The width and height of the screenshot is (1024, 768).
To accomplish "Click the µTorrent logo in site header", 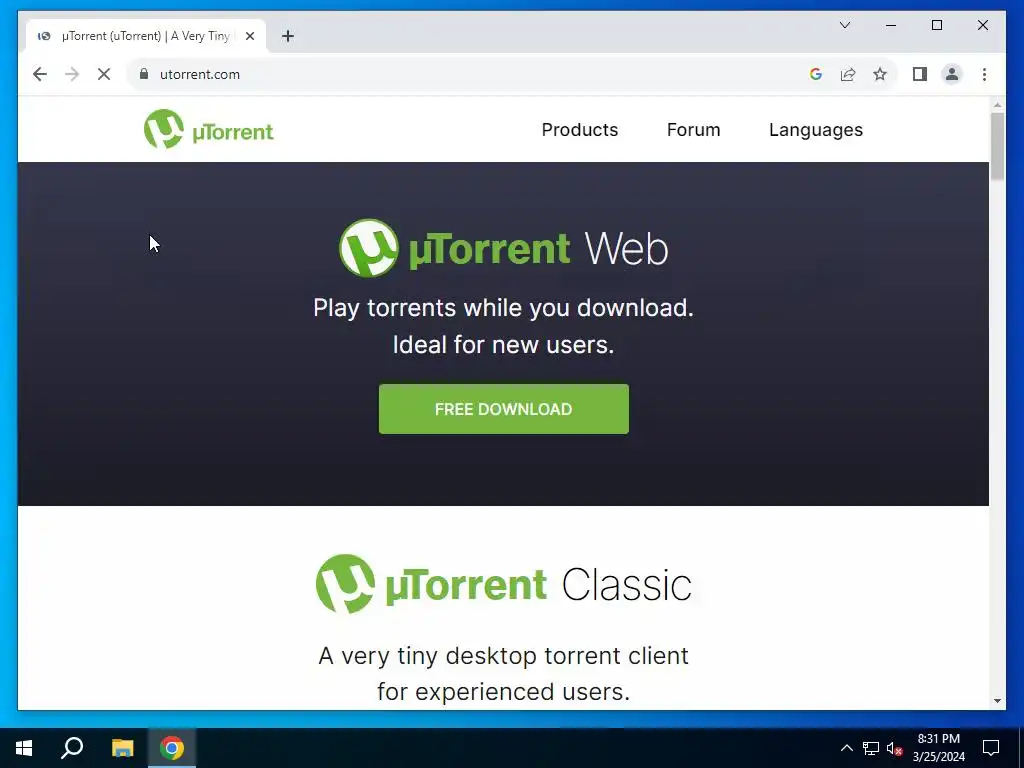I will 208,129.
